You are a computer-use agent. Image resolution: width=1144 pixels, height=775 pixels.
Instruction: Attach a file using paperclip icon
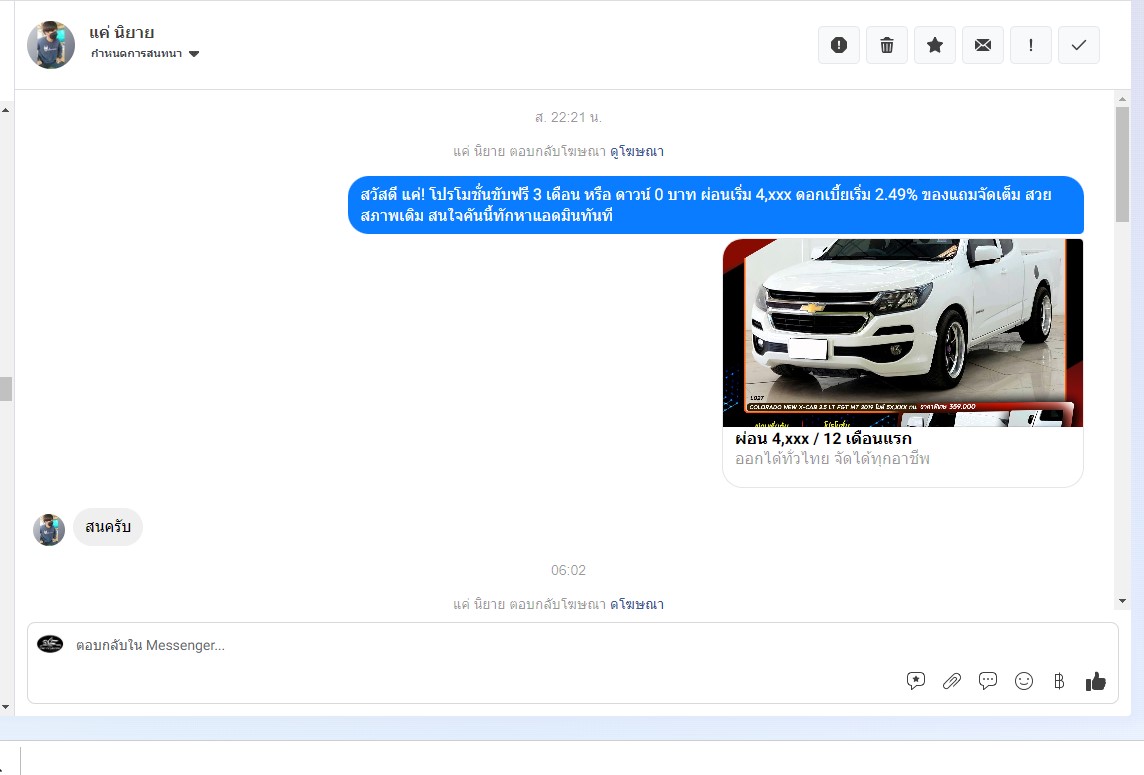(951, 681)
